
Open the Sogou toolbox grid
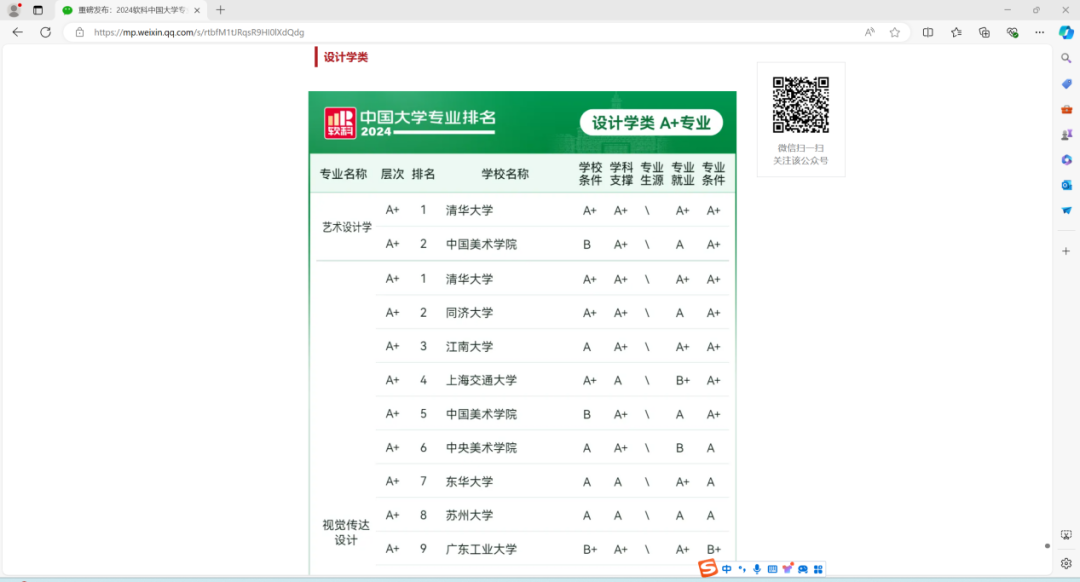818,569
